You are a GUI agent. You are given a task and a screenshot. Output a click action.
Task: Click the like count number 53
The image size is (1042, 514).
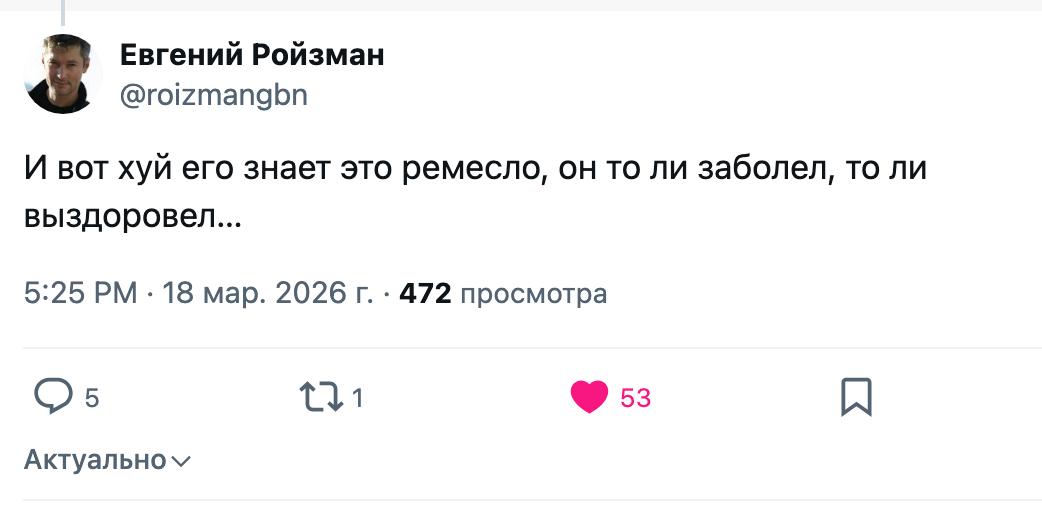pyautogui.click(x=635, y=399)
